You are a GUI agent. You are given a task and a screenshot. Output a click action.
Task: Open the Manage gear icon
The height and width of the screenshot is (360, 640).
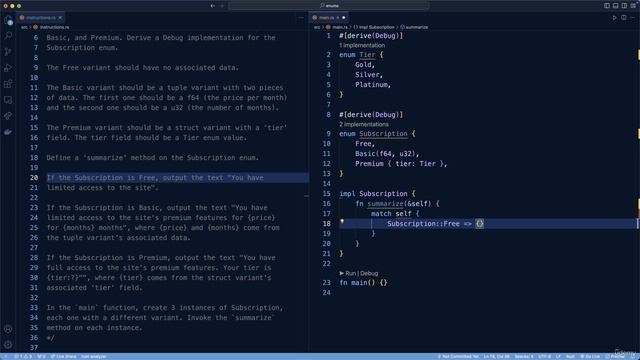pos(8,344)
